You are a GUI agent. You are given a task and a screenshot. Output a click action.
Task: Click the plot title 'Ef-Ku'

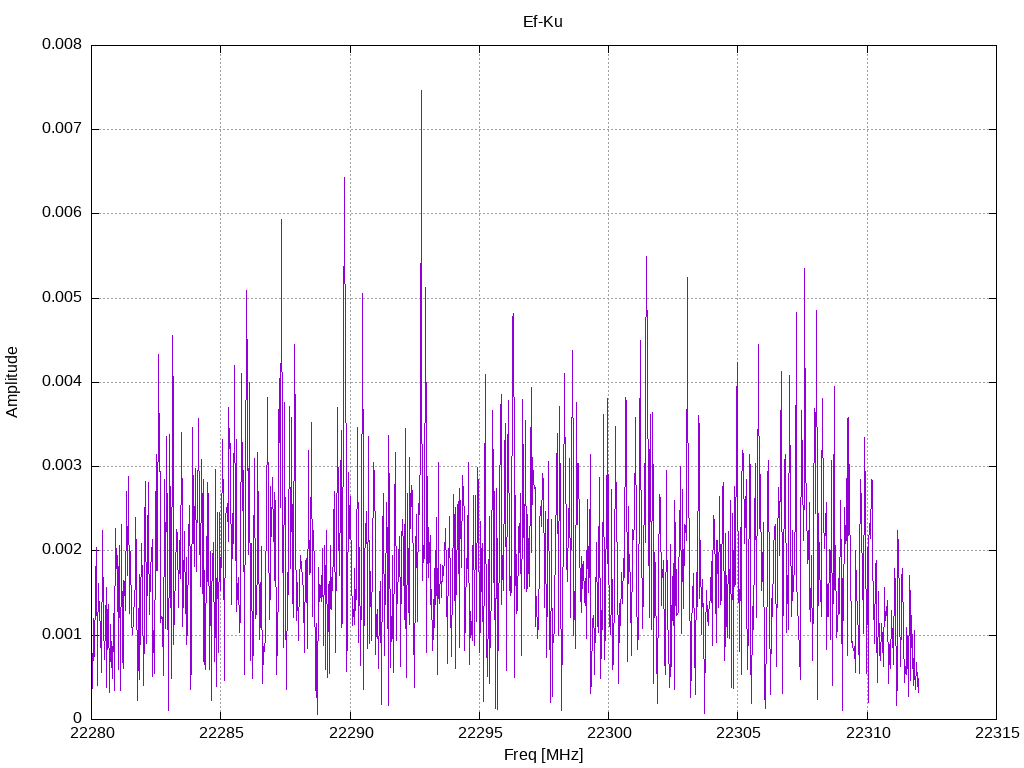[x=543, y=22]
